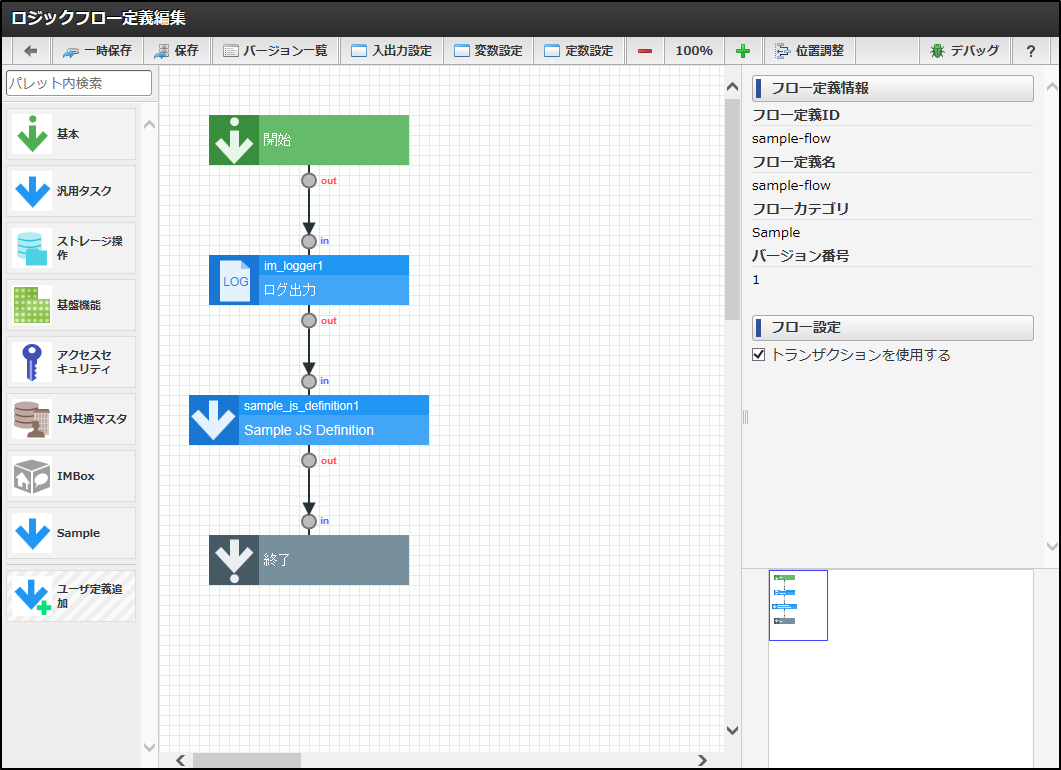Screen dimensions: 1061x770
Task: Click the palette scroll down chevron
Action: click(150, 747)
